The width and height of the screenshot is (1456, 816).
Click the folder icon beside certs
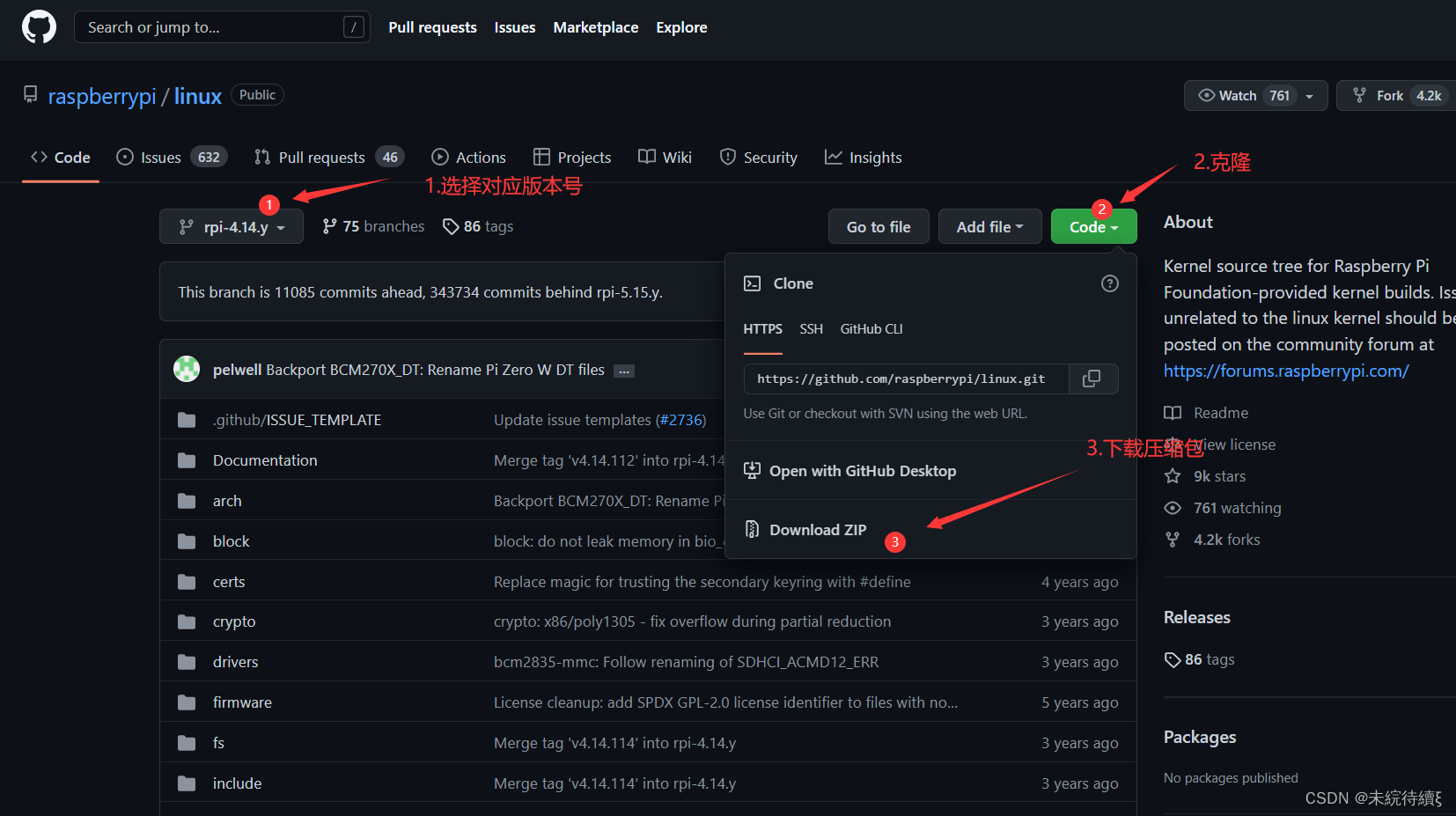point(187,582)
